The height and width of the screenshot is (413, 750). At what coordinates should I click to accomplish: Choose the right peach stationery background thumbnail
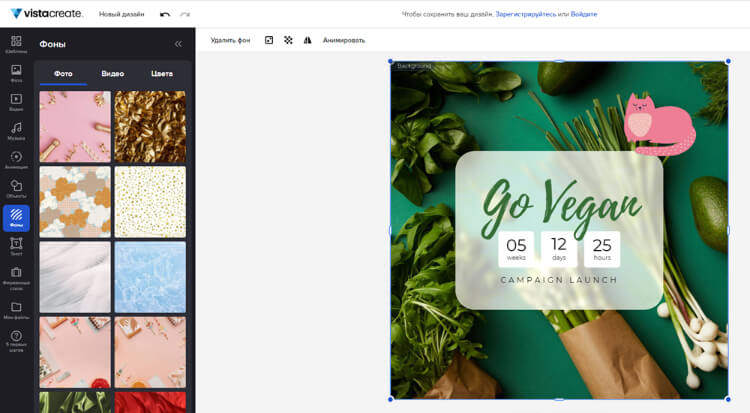(150, 352)
